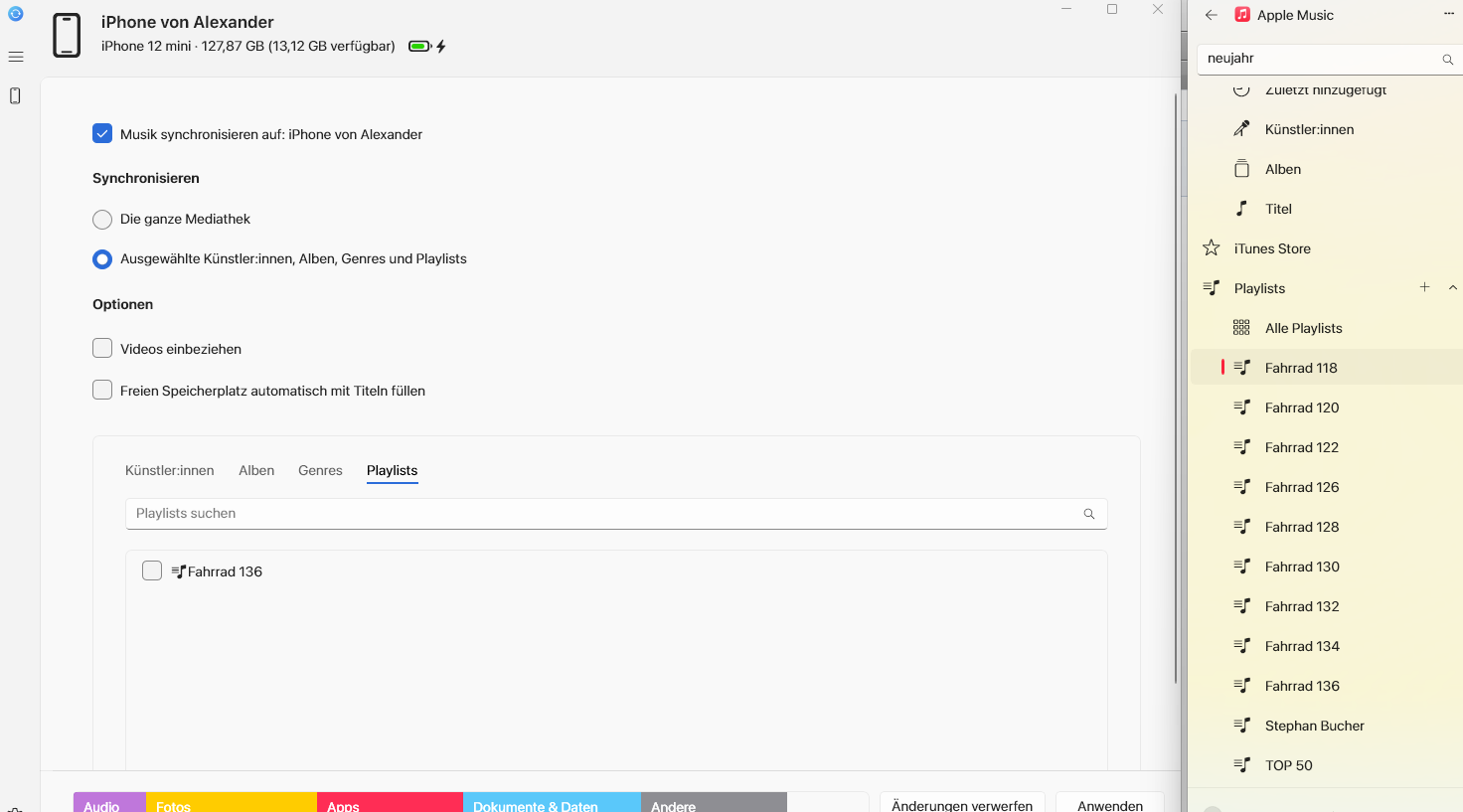Select Ausgewählte Künstler:innen, Alben, Genres radio
1463x812 pixels.
[x=102, y=259]
